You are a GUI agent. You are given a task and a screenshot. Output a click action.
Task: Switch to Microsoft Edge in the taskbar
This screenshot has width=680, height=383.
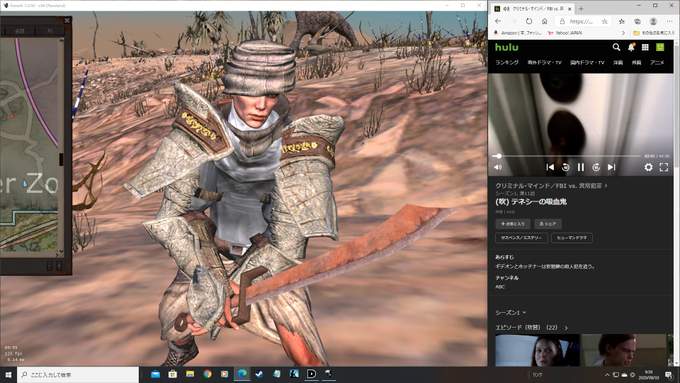click(242, 374)
